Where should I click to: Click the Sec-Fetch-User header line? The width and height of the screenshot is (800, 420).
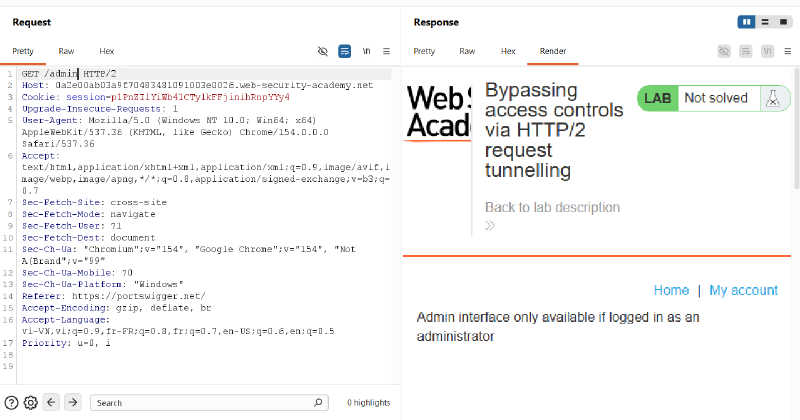(x=71, y=226)
